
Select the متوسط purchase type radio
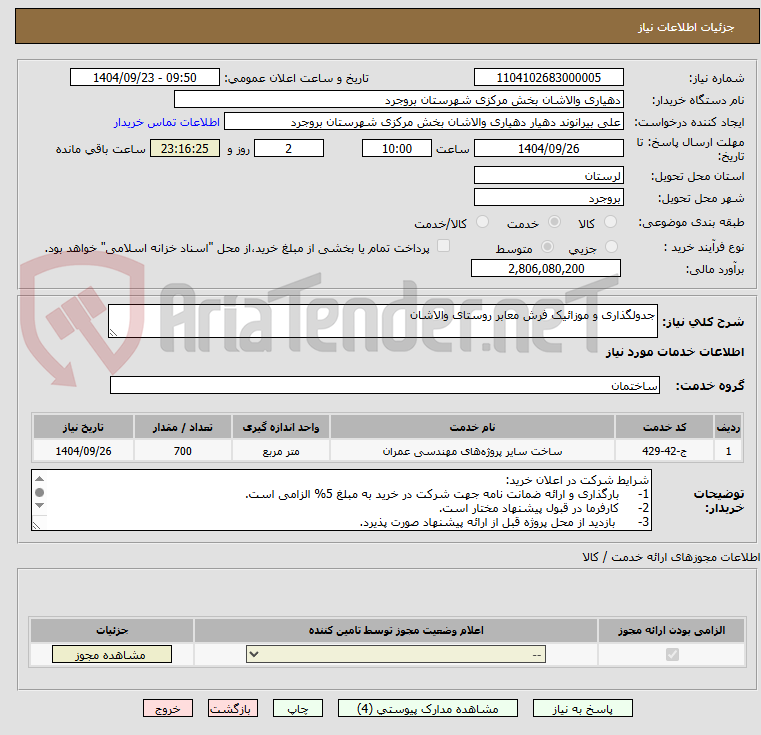coord(547,247)
